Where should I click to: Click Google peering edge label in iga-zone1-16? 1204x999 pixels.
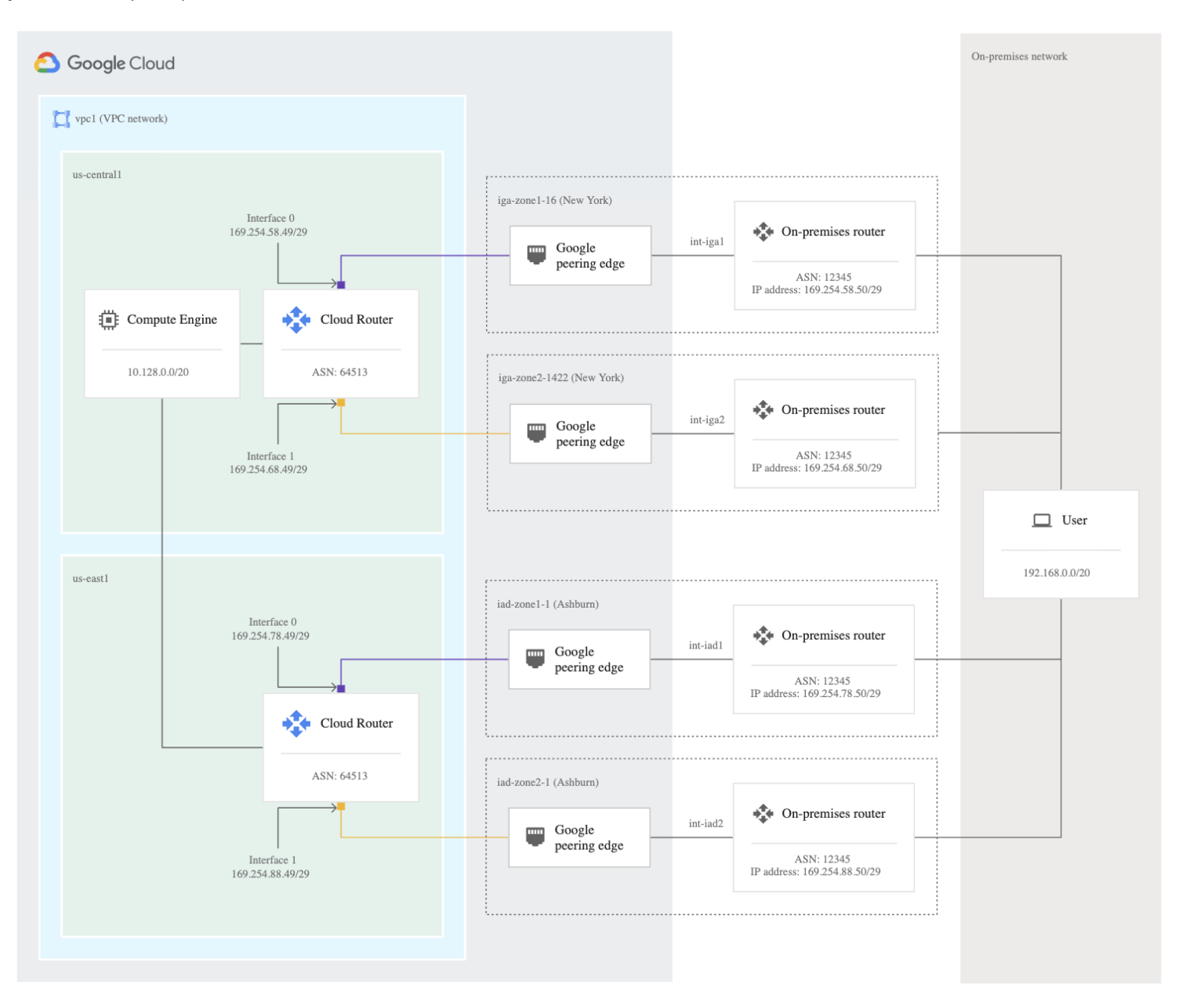590,256
